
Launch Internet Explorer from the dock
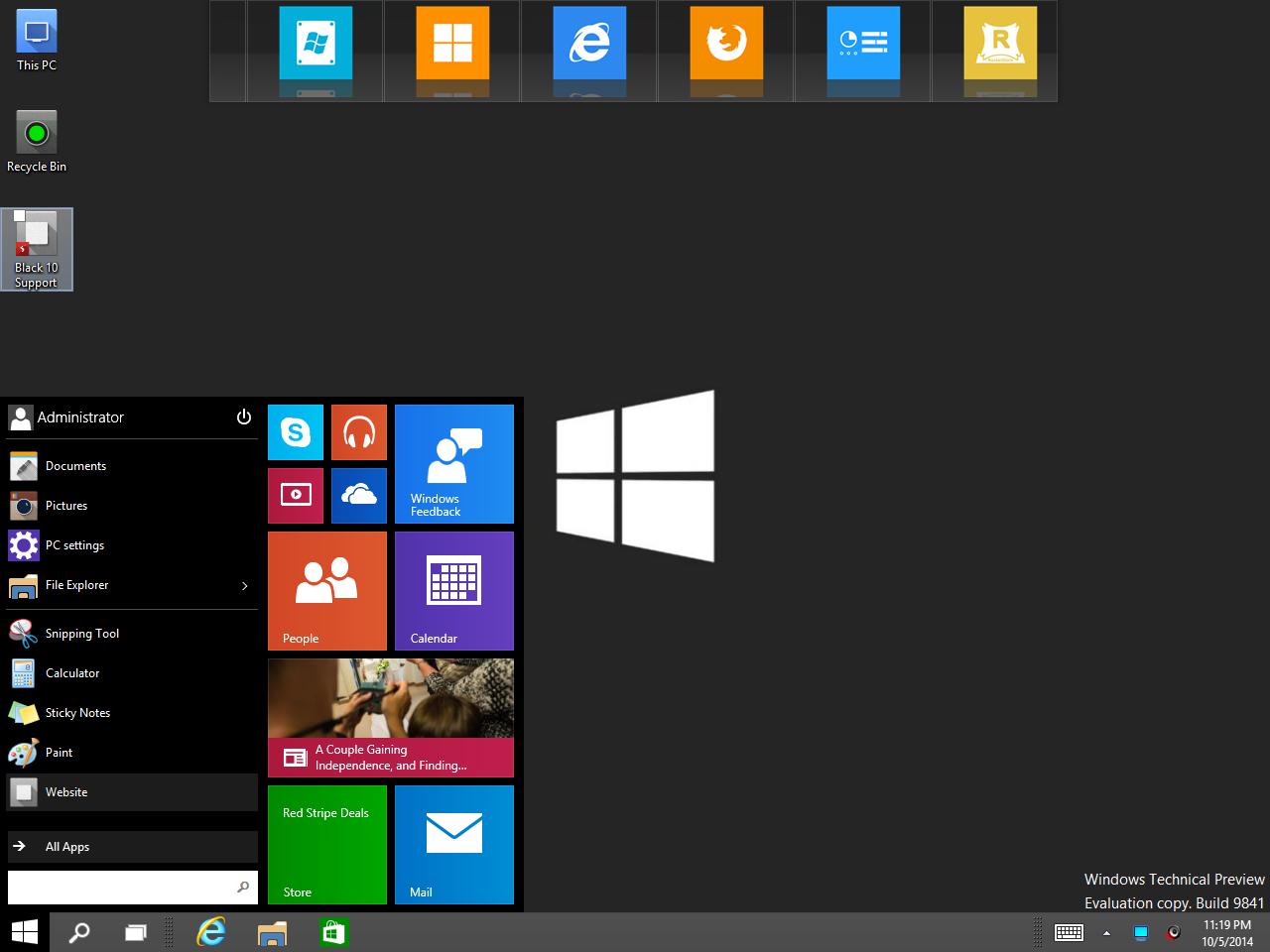pos(589,43)
